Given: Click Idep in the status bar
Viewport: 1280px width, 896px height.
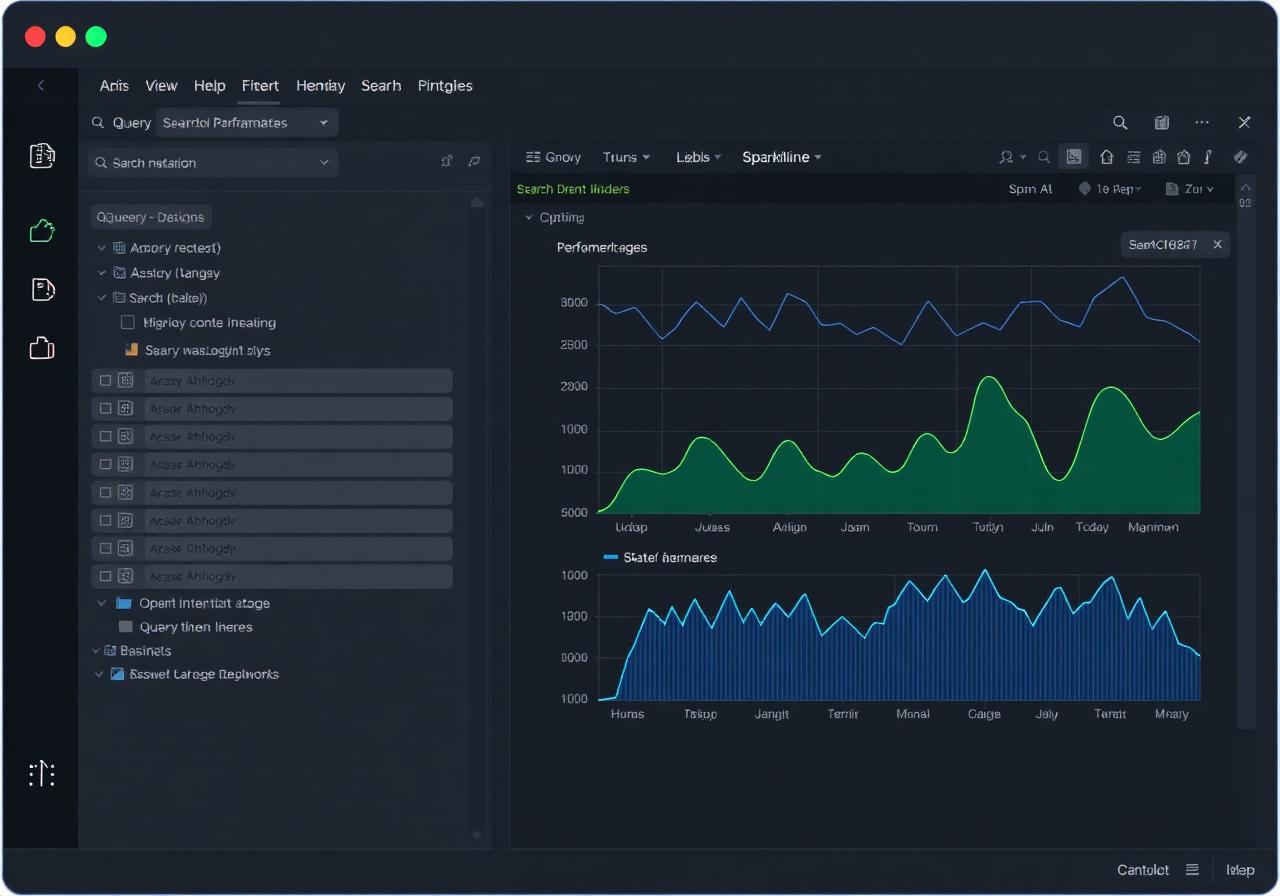Looking at the screenshot, I should click(1240, 870).
